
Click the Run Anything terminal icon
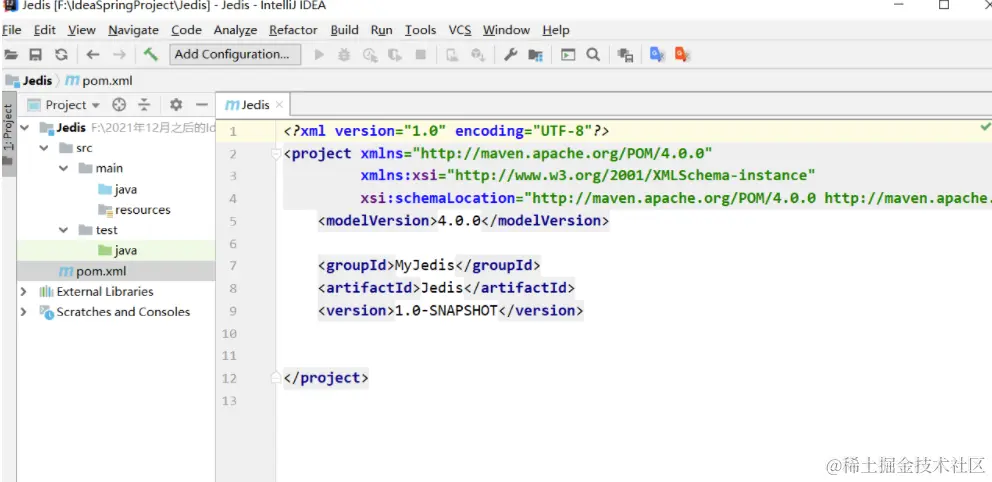point(568,55)
